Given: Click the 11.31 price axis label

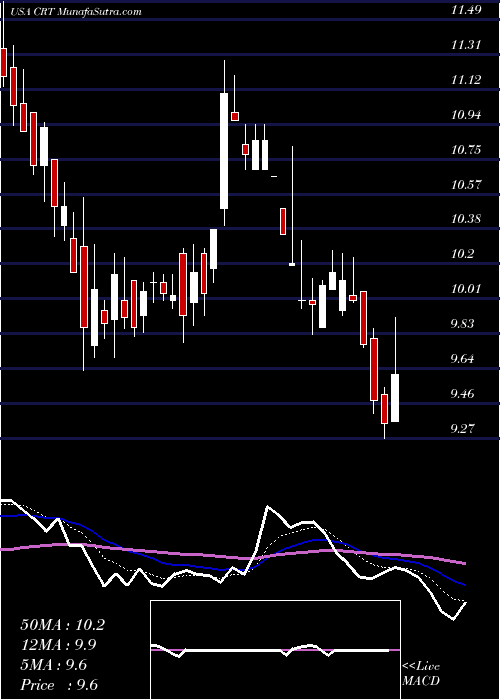Looking at the screenshot, I should pos(466,45).
